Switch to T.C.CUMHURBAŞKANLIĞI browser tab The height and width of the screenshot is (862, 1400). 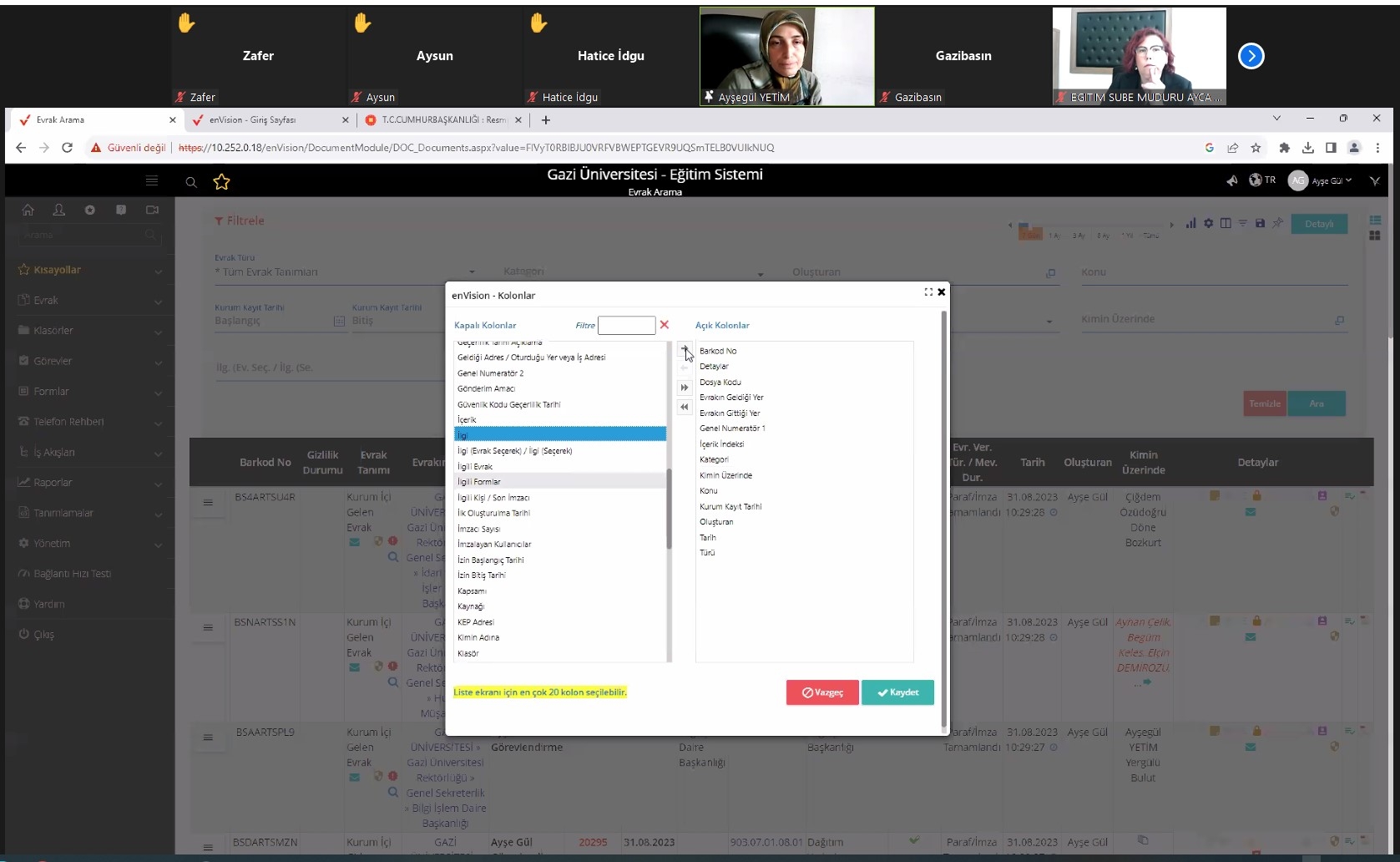pyautogui.click(x=442, y=119)
